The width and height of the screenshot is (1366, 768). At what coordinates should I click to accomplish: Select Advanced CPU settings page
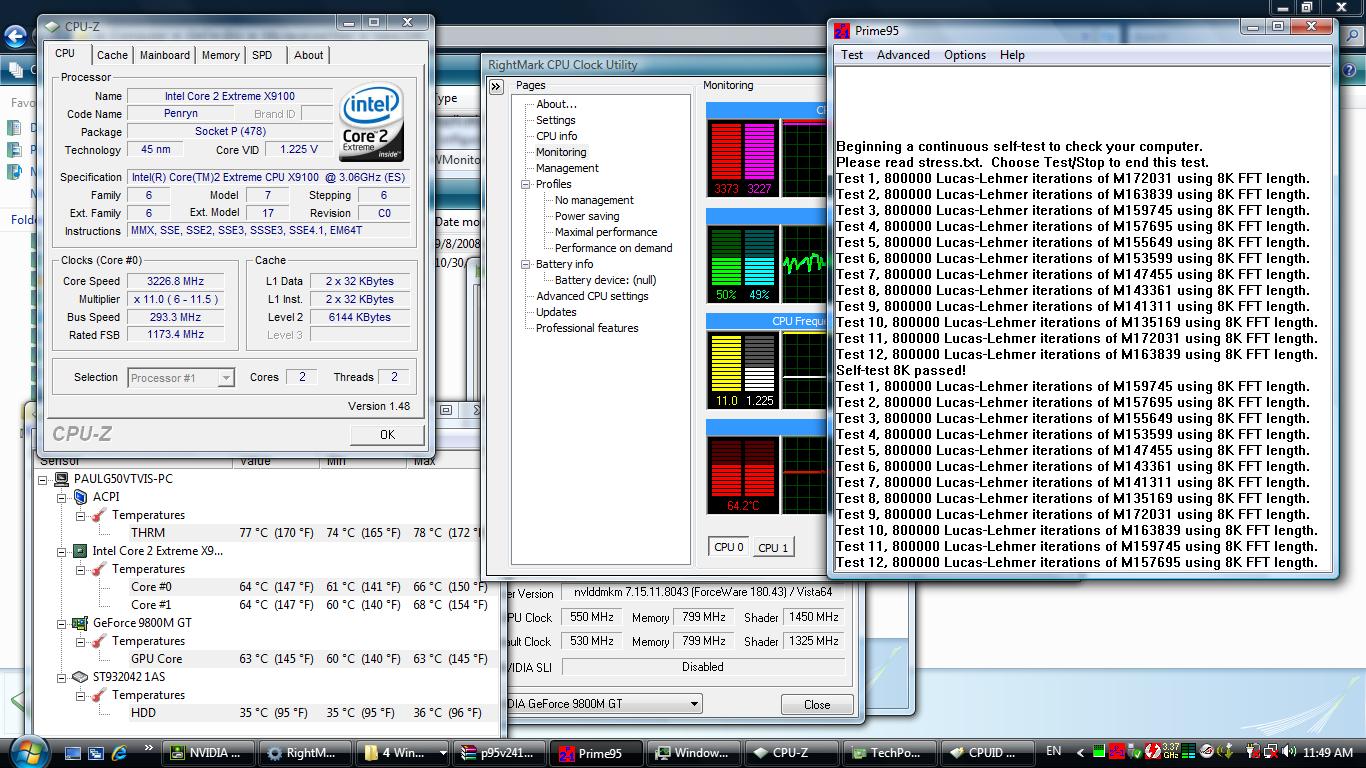[x=592, y=296]
